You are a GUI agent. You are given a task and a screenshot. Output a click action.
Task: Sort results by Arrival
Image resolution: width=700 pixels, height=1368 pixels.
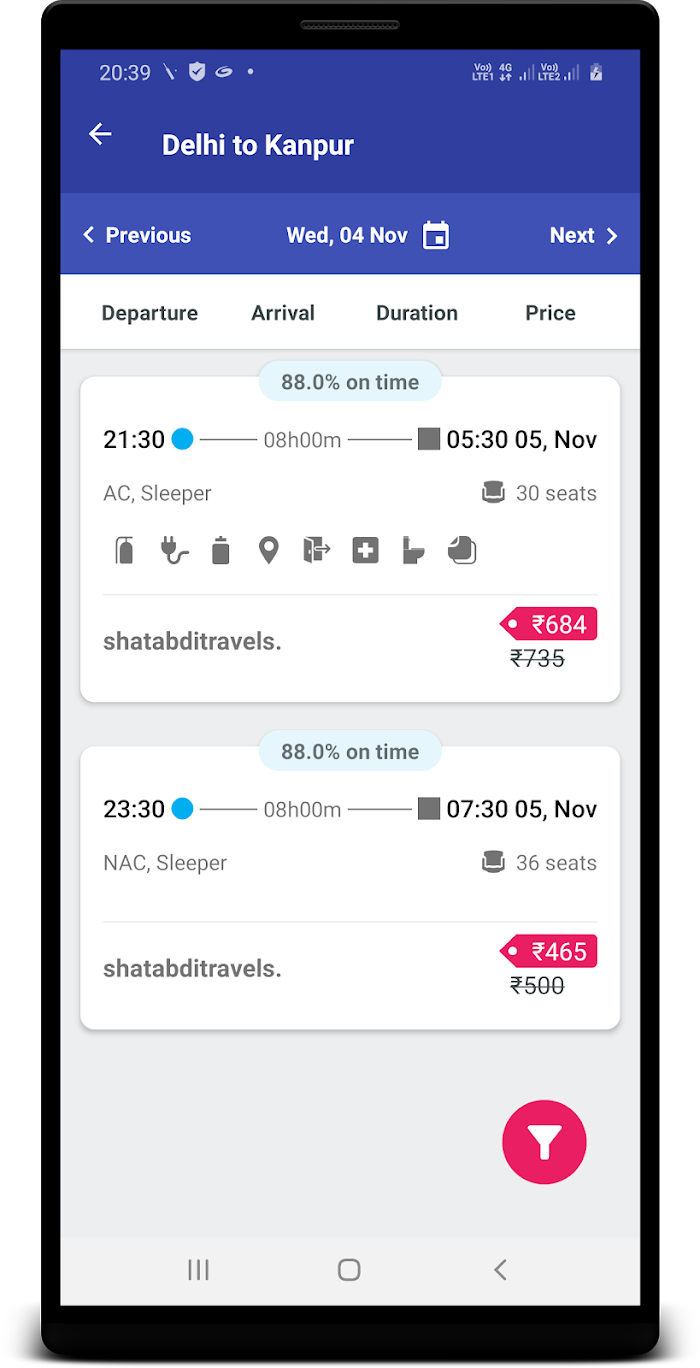point(283,313)
